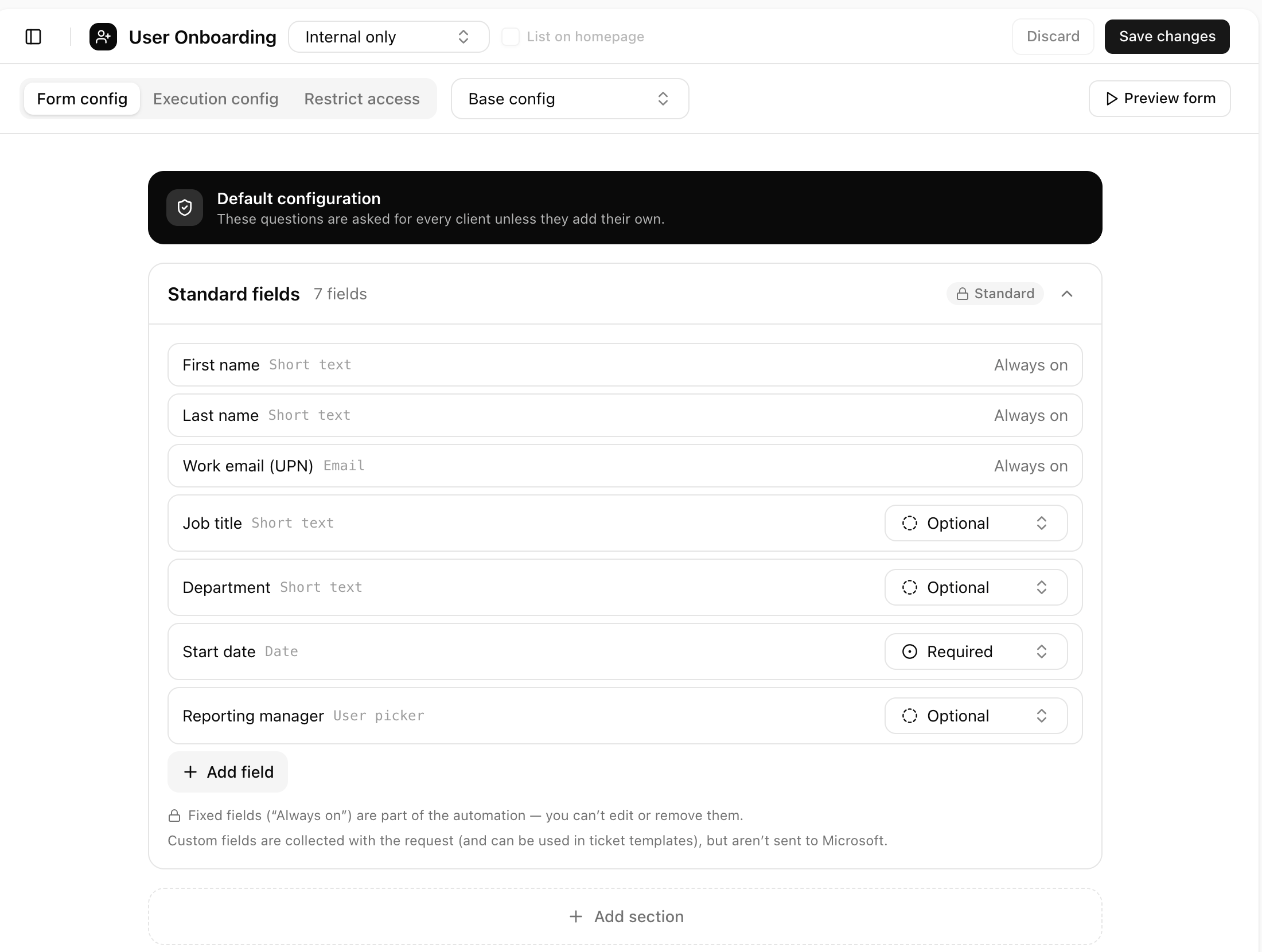The image size is (1262, 952).
Task: Open Start date Required dropdown
Action: [x=976, y=651]
